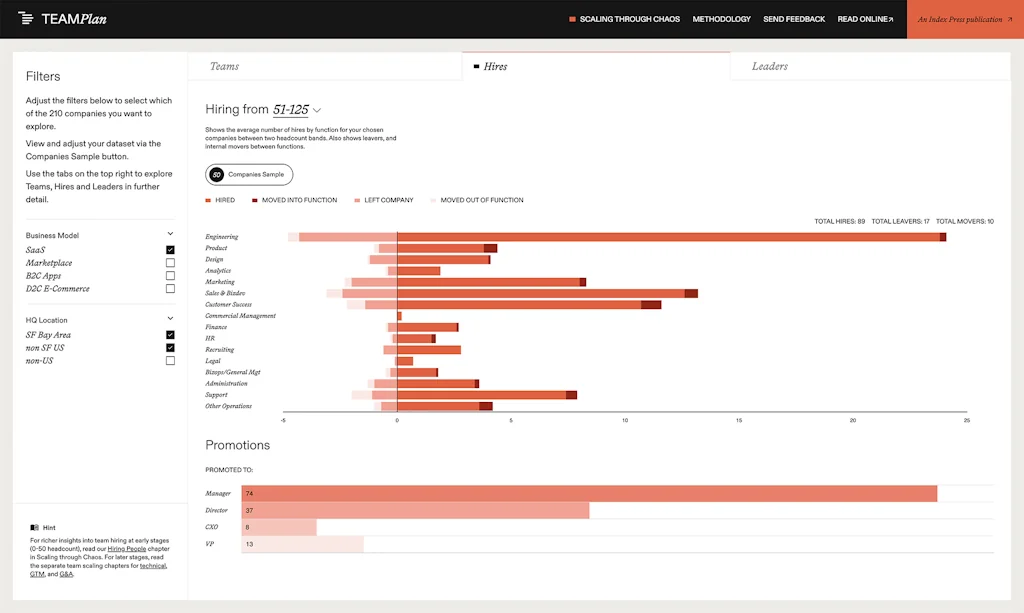This screenshot has height=613, width=1024.
Task: Collapse the HQ Location filter section
Action: tap(170, 320)
